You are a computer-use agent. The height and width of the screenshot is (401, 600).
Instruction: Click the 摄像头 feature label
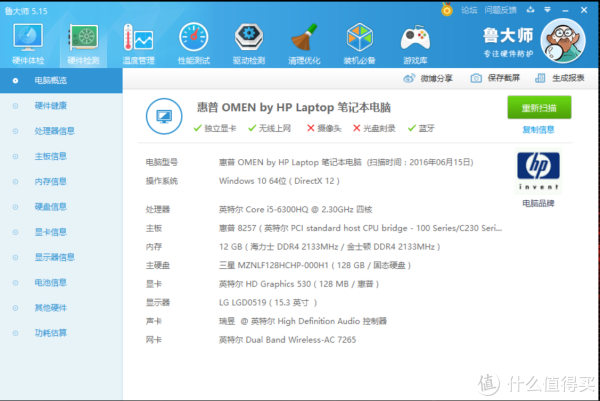(x=329, y=128)
